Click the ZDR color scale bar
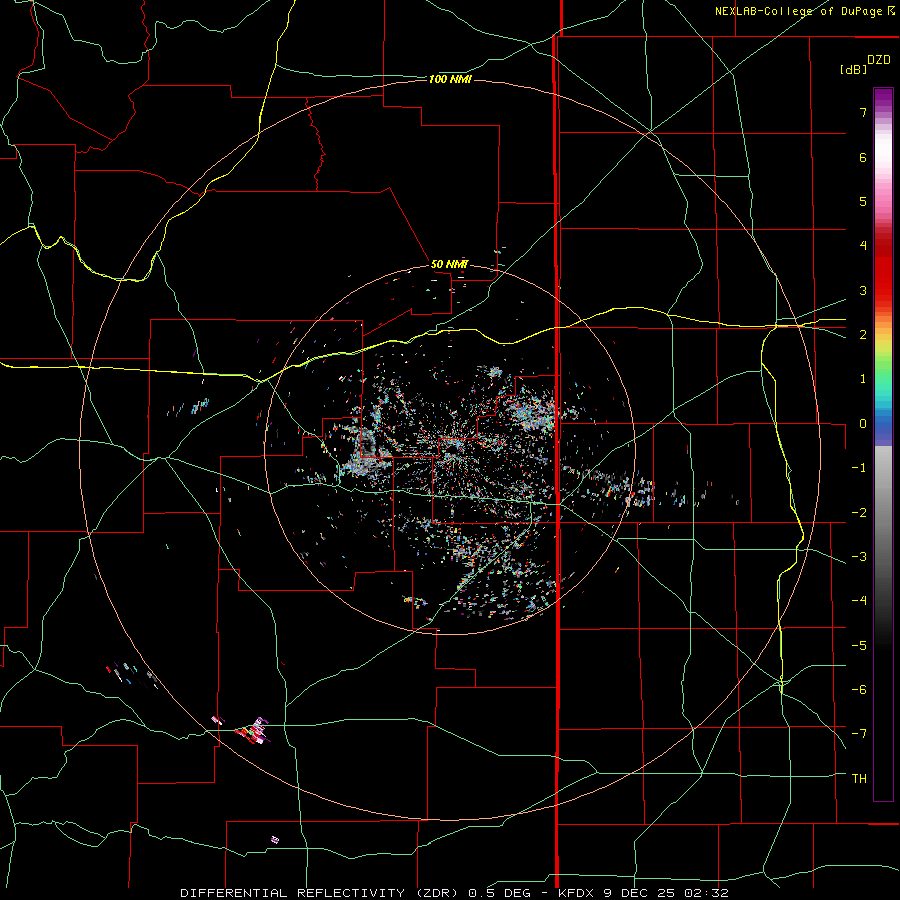This screenshot has height=900, width=900. point(883,444)
